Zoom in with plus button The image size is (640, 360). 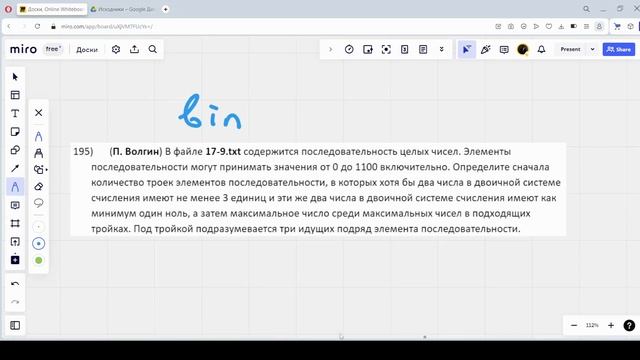point(611,325)
